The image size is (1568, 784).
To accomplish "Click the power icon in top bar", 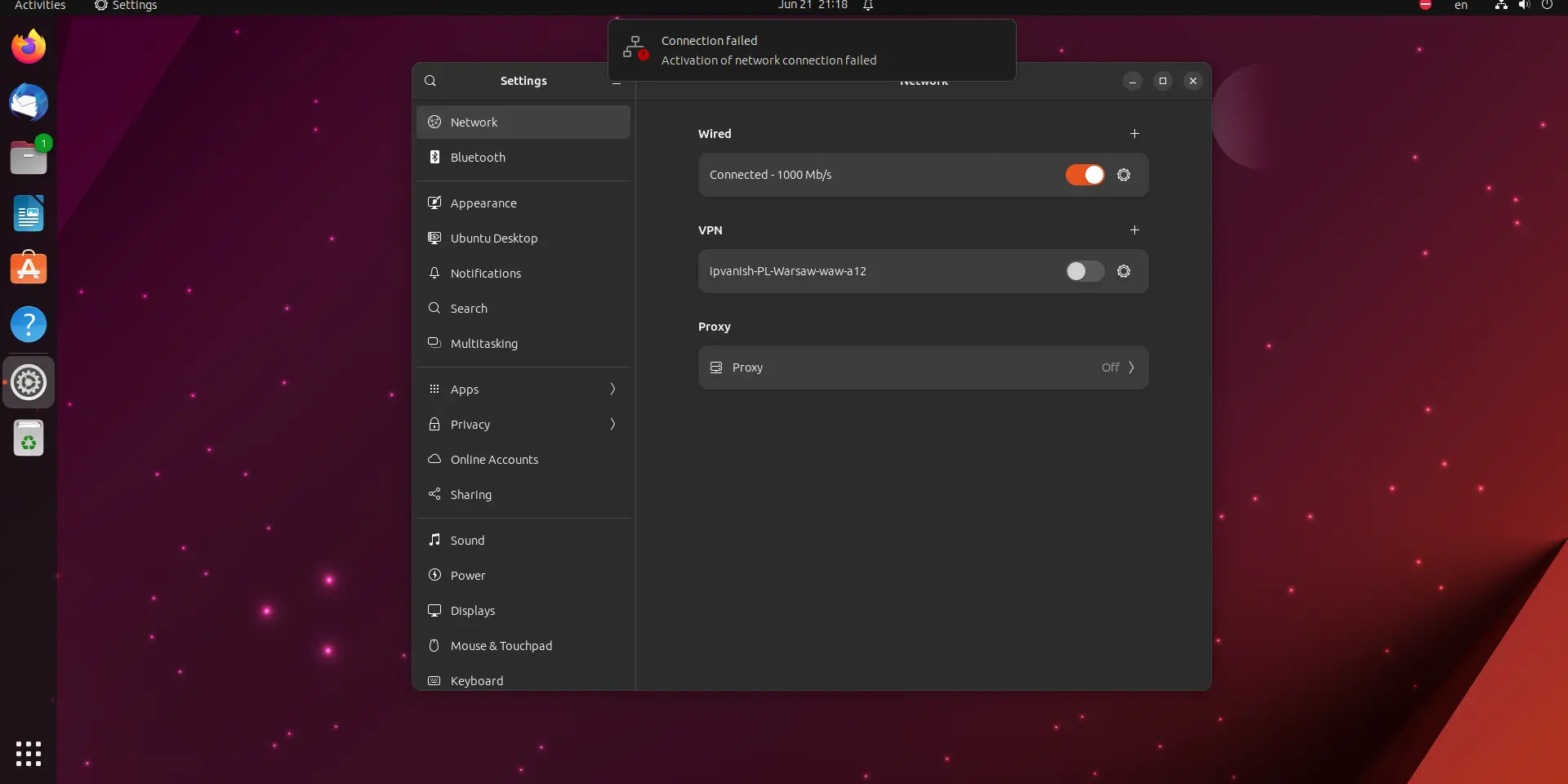I will (x=1547, y=5).
